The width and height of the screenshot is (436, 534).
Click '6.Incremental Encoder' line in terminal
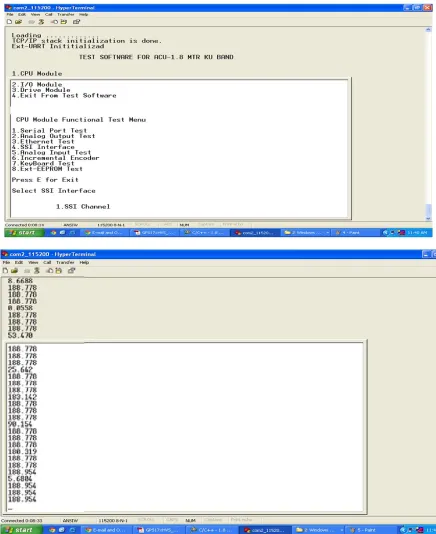tap(56, 158)
